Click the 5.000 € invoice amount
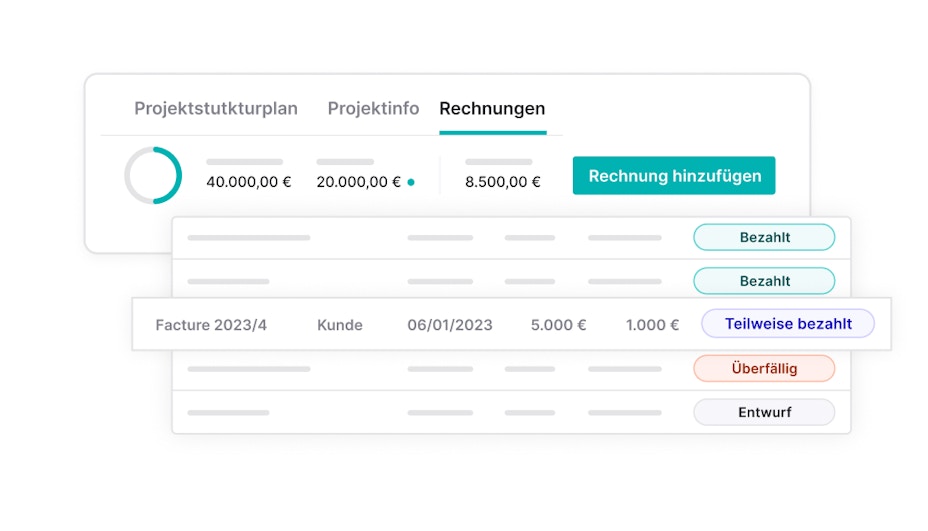 point(558,325)
